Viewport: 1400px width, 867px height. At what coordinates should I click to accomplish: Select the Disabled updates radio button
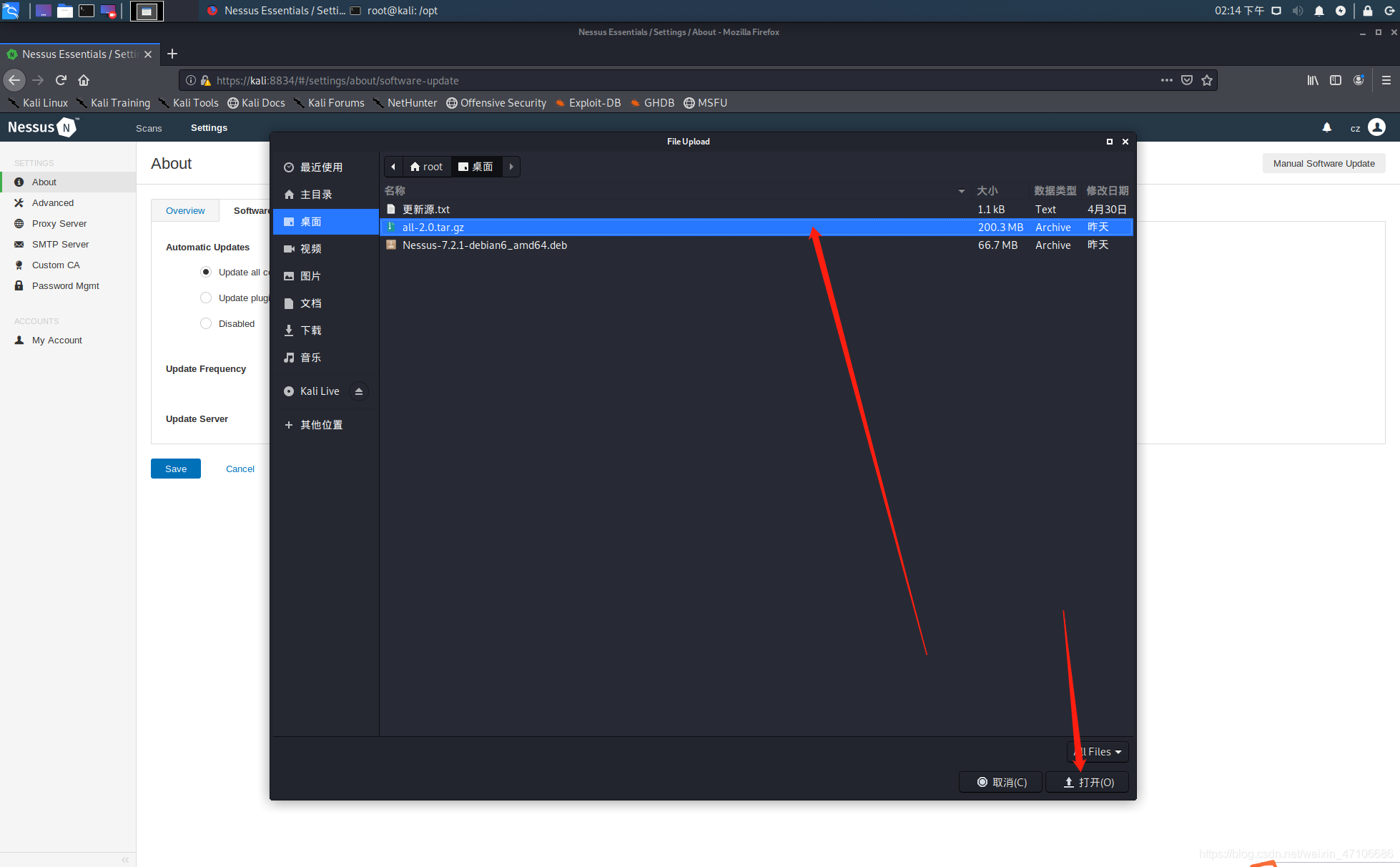tap(206, 323)
